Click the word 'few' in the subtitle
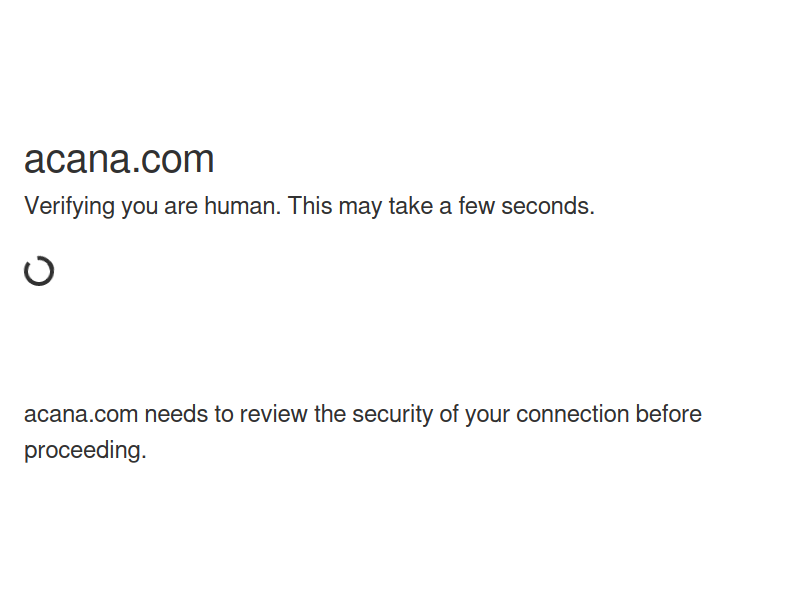800x600 pixels. tap(477, 206)
